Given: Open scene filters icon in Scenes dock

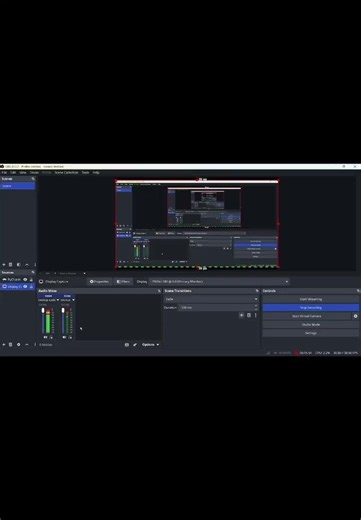Looking at the screenshot, I should [19, 265].
